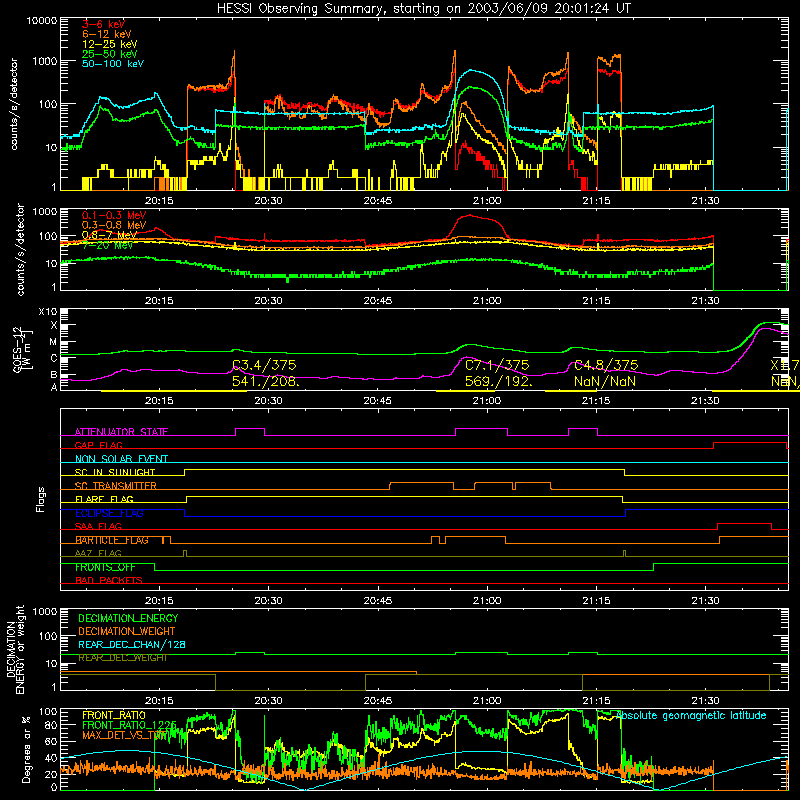Click the '0.1-0.3 MeV' legend label
Screen dimensions: 800x800
click(x=114, y=215)
